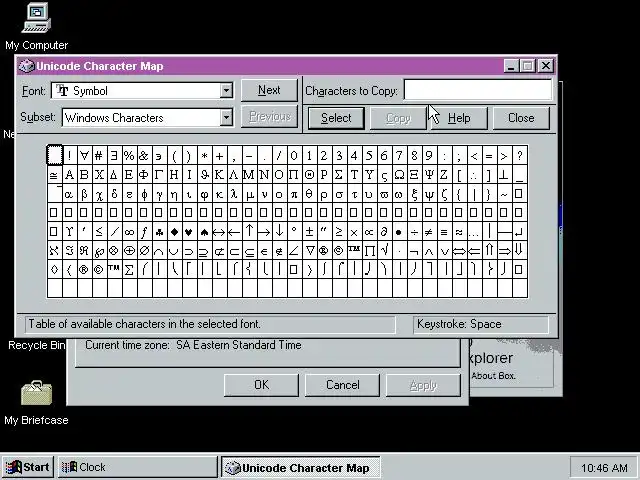This screenshot has width=640, height=480.
Task: Select the greater-than-or-equal sign
Action: 339,232
